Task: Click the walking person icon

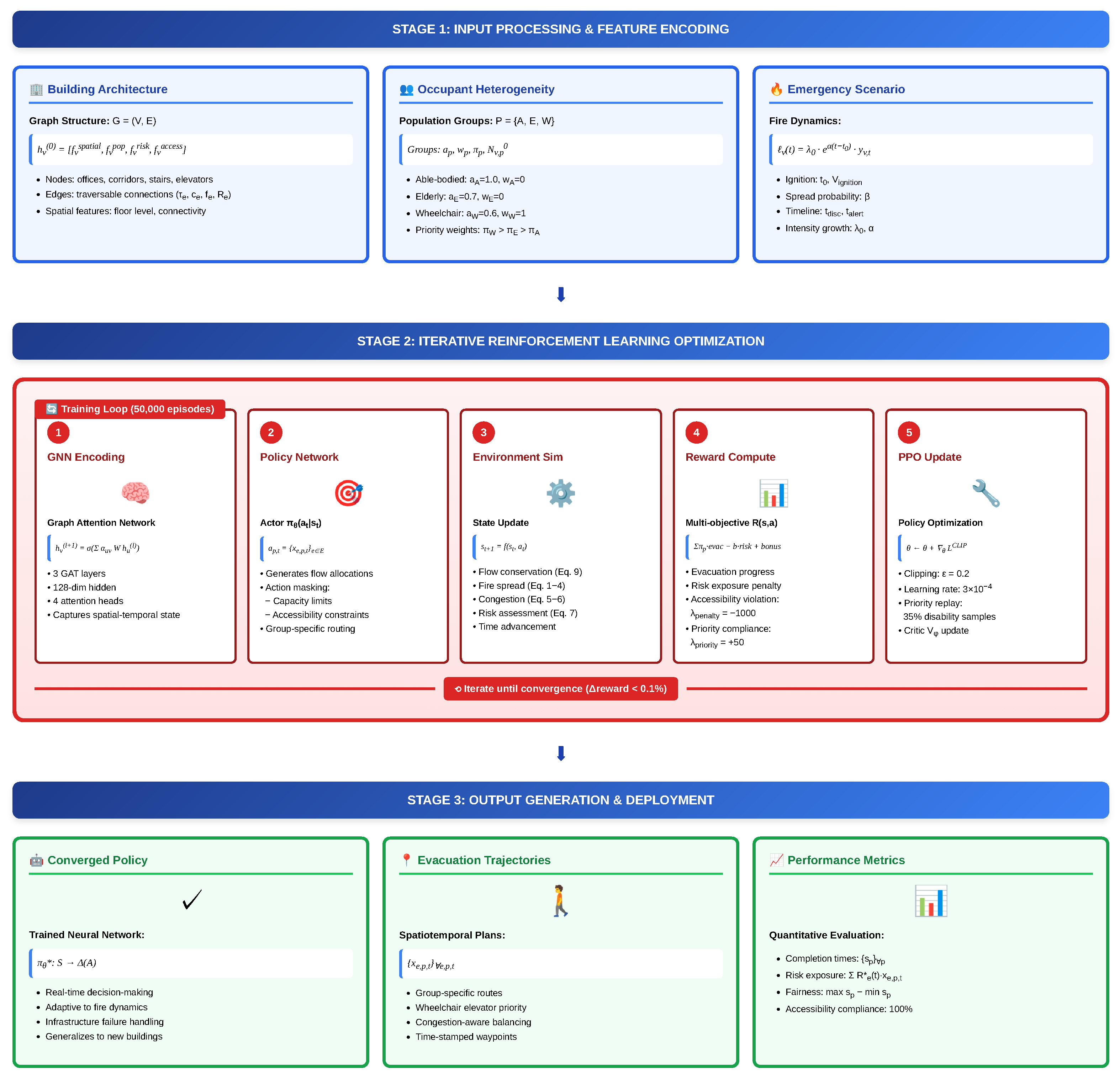Action: (560, 901)
